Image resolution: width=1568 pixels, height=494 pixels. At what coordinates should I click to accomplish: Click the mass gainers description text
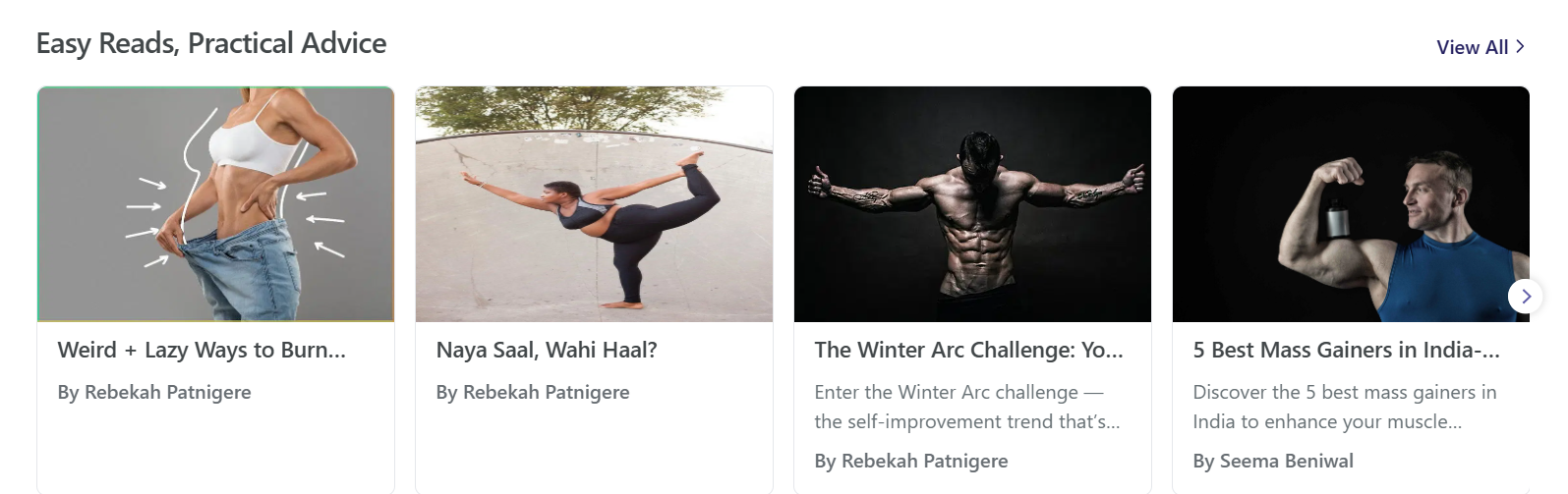pos(1345,407)
